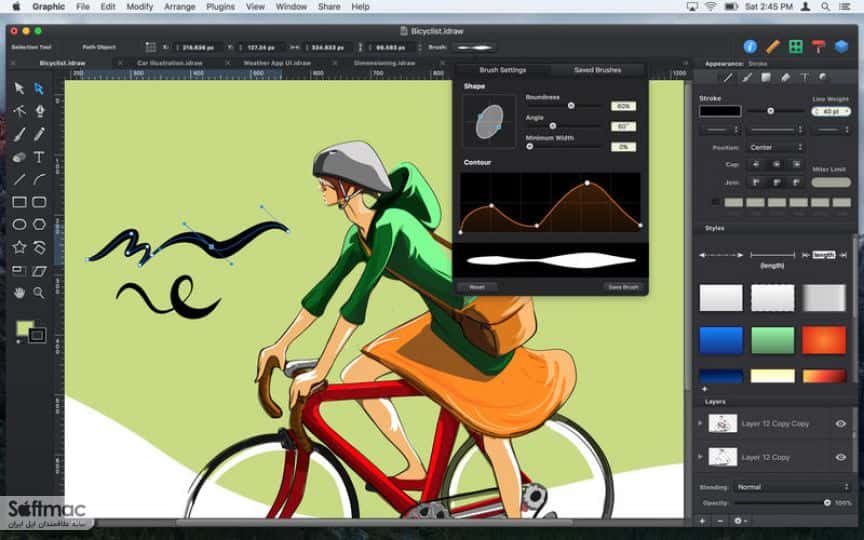This screenshot has width=864, height=540.
Task: Select the Brush tool
Action: point(19,134)
